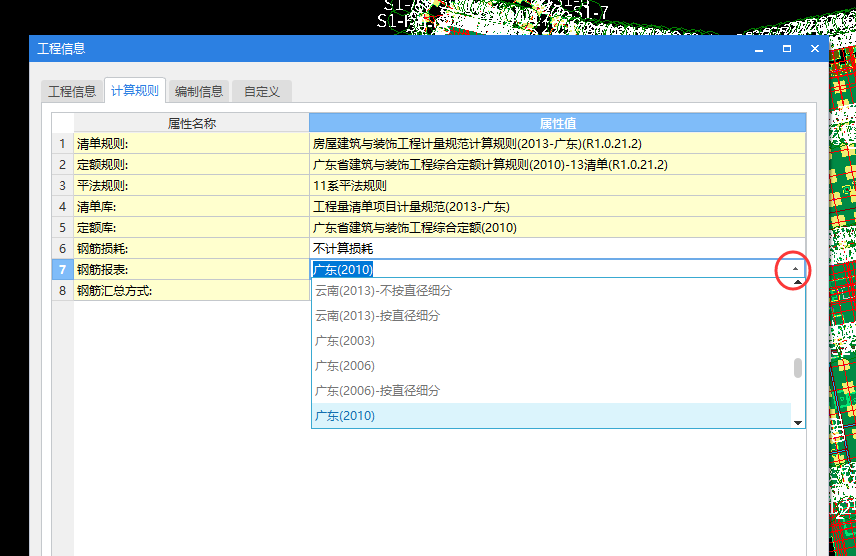Screen dimensions: 856x556
Task: Choose 云南(2013)-不按直径细分 from the list
Action: click(x=551, y=291)
